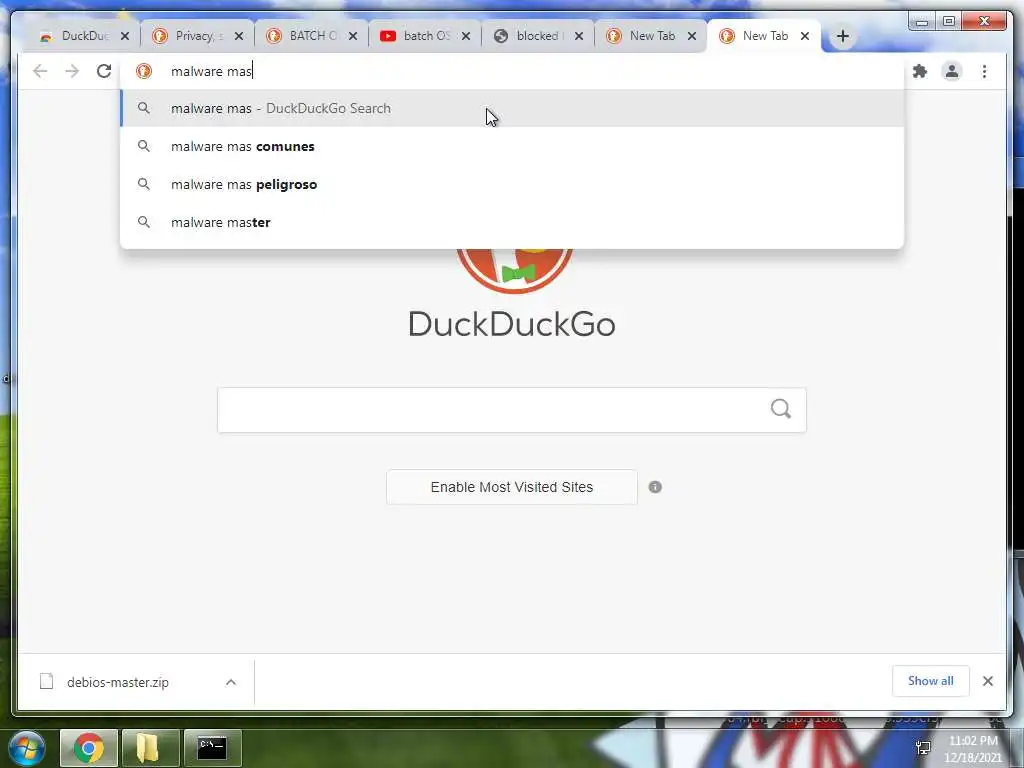Close the Privacy tab
Screen dimensions: 1024x768
(239, 36)
